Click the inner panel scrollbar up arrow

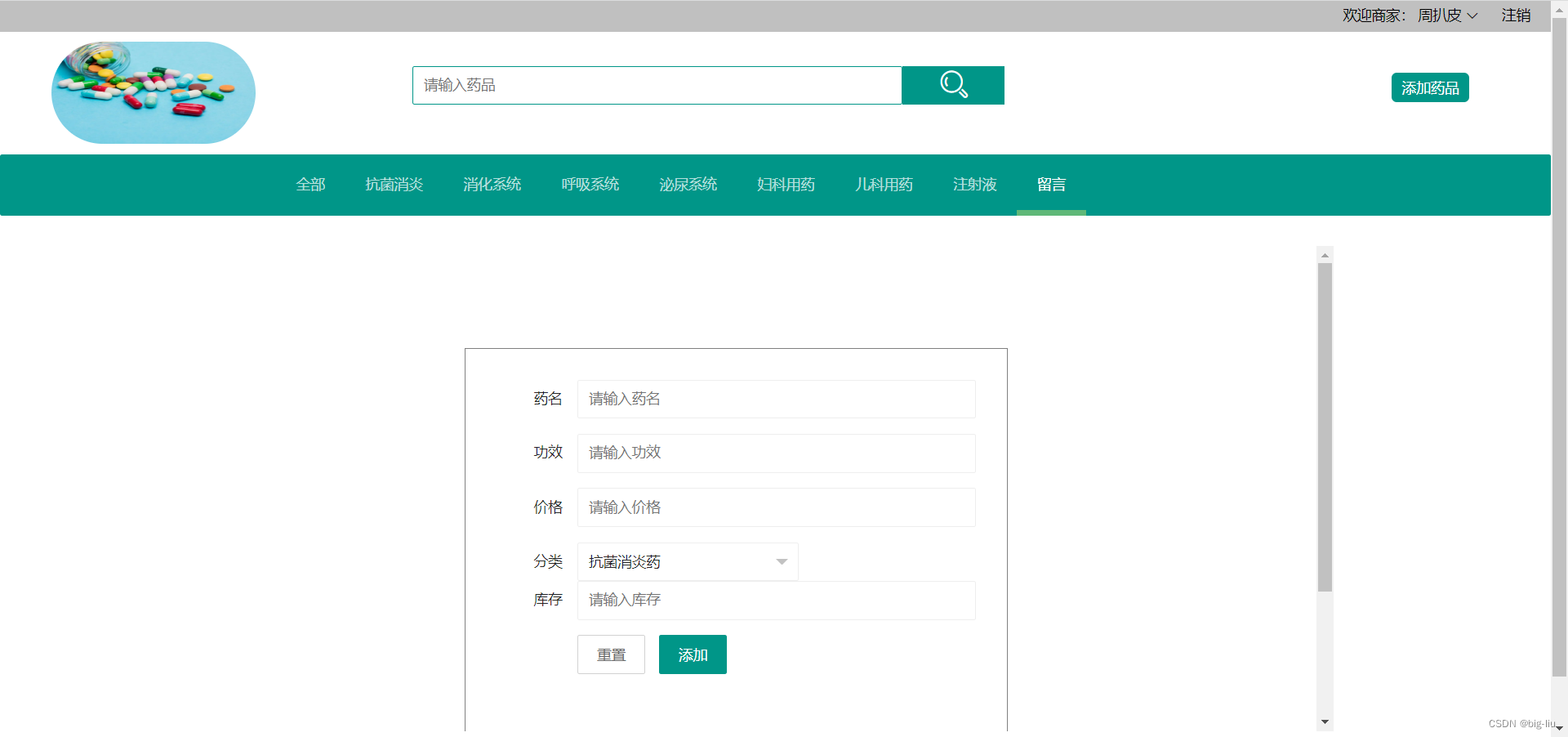(1325, 255)
